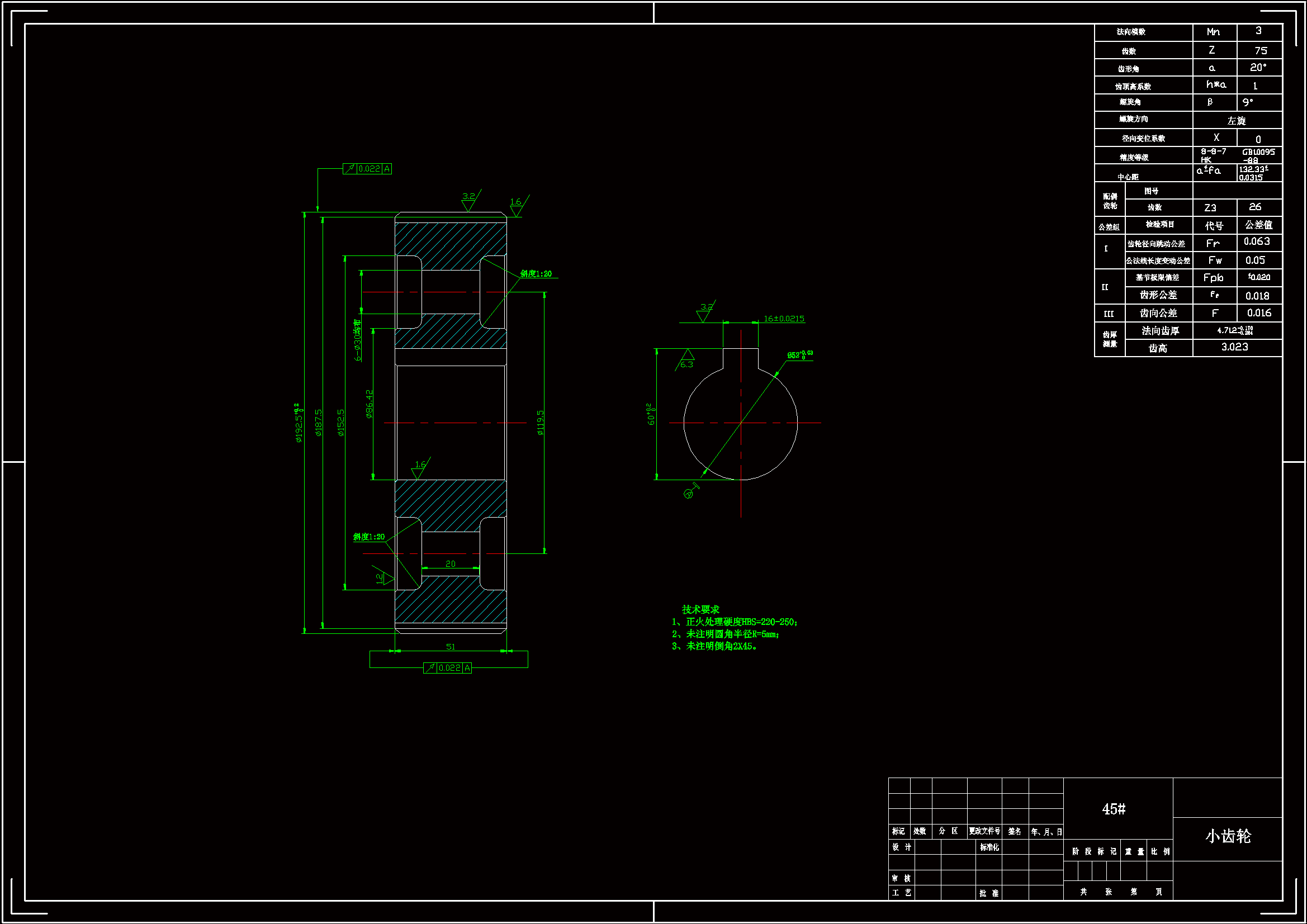Click the 51 gear width dimension

[450, 647]
